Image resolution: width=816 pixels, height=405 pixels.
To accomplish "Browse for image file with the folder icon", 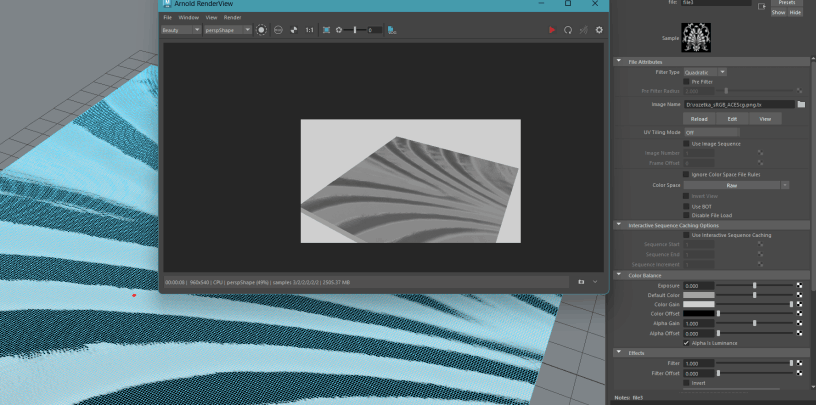I will (x=801, y=104).
